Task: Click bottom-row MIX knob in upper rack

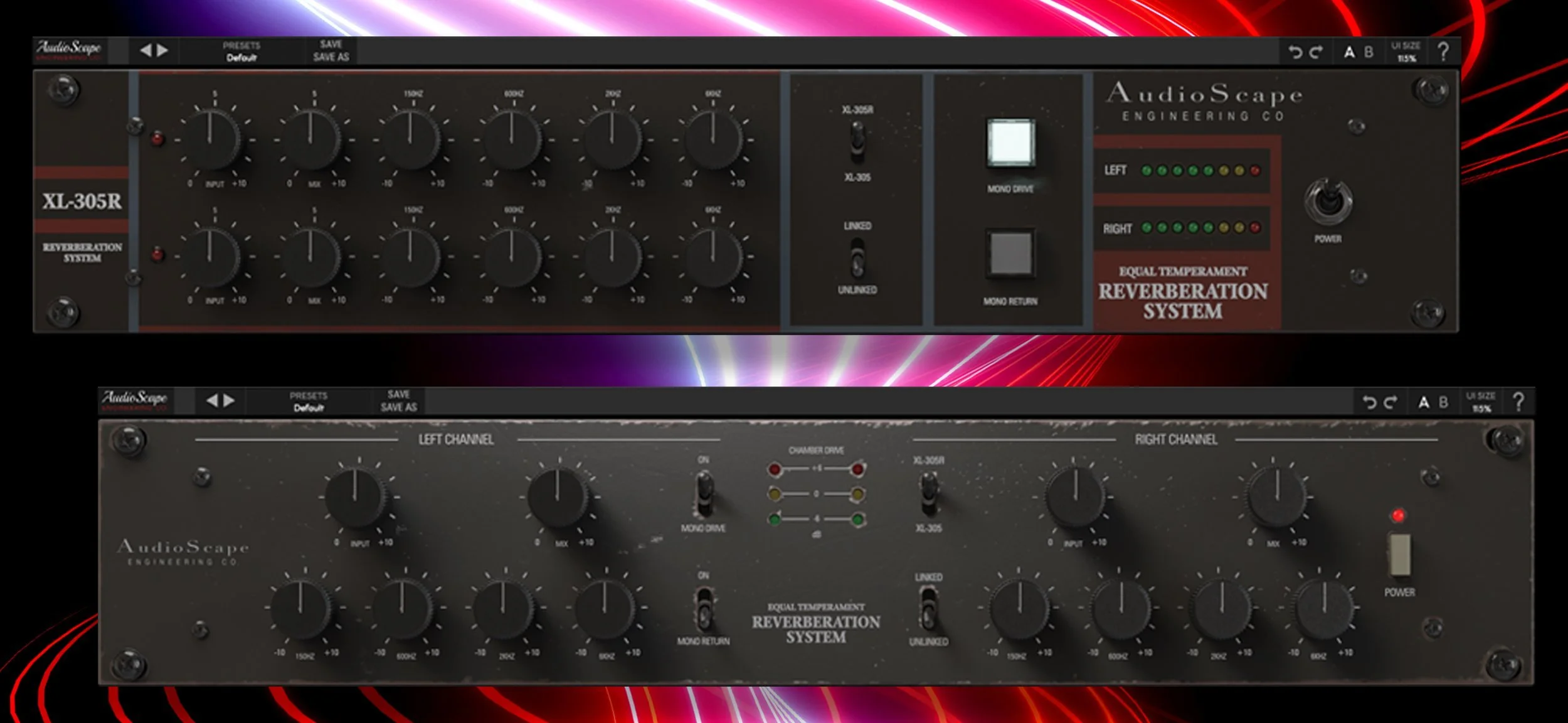Action: (312, 257)
